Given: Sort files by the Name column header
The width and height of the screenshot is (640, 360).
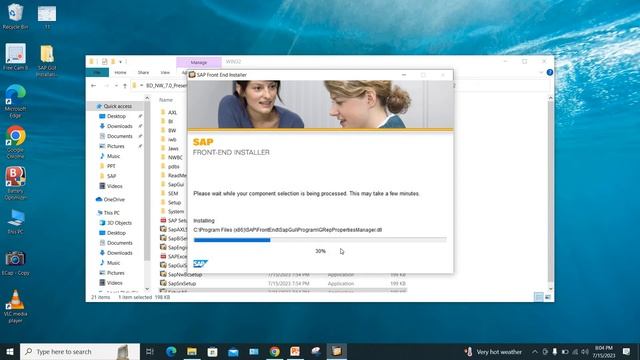Looking at the screenshot, I should pyautogui.click(x=166, y=100).
